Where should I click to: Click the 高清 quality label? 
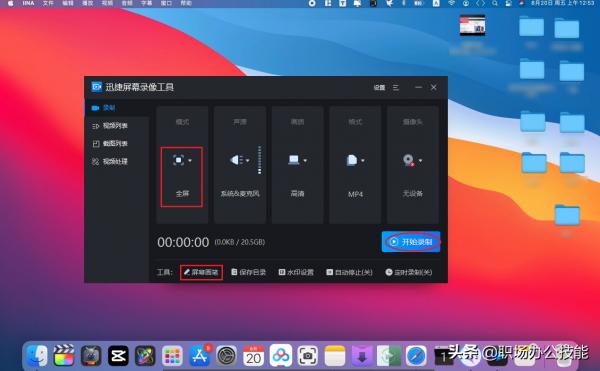[x=297, y=194]
